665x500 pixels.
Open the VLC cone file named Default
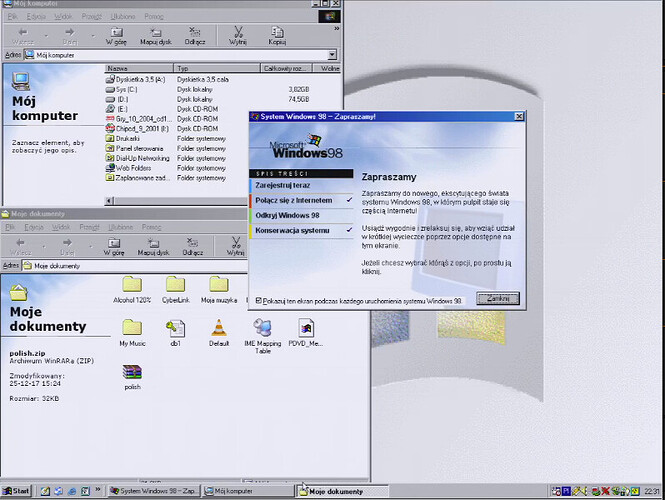pos(219,327)
